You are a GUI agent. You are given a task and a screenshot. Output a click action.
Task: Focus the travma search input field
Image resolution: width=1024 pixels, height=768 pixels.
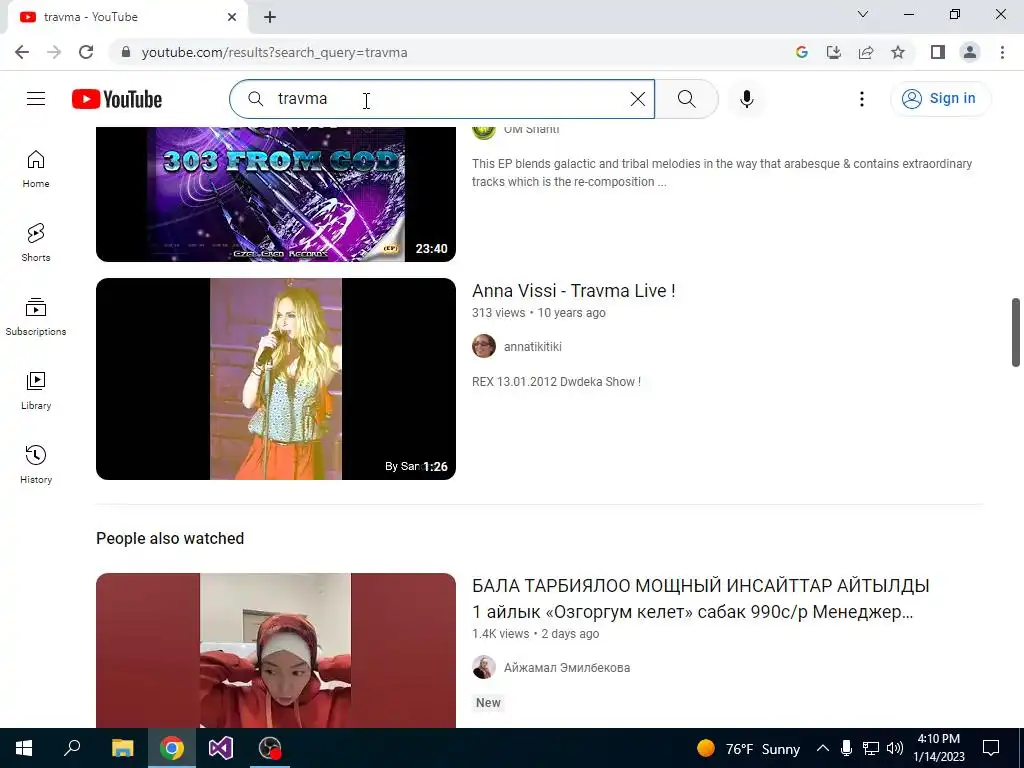pyautogui.click(x=444, y=99)
